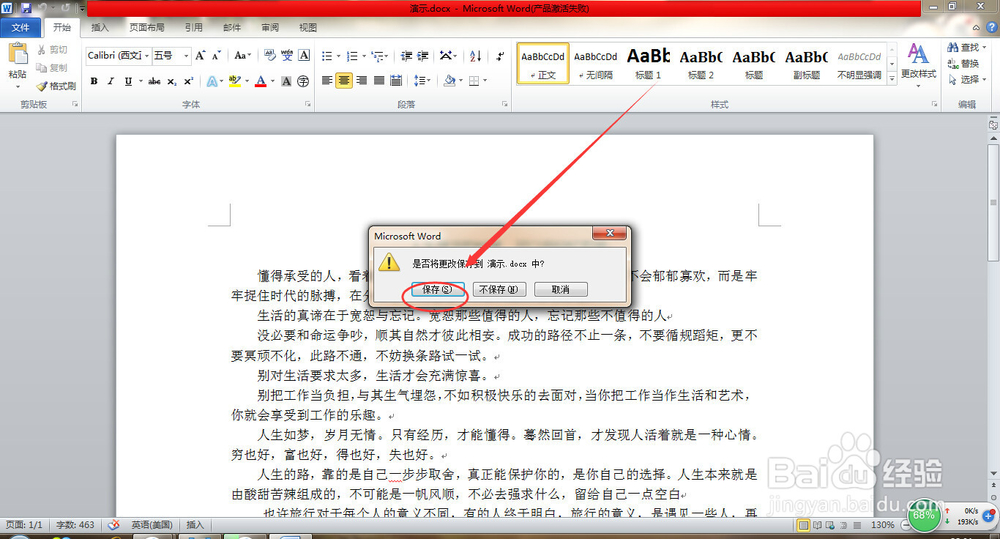Screen dimensions: 1000x539
Task: Click the Decrease Indent icon
Action: pos(406,56)
